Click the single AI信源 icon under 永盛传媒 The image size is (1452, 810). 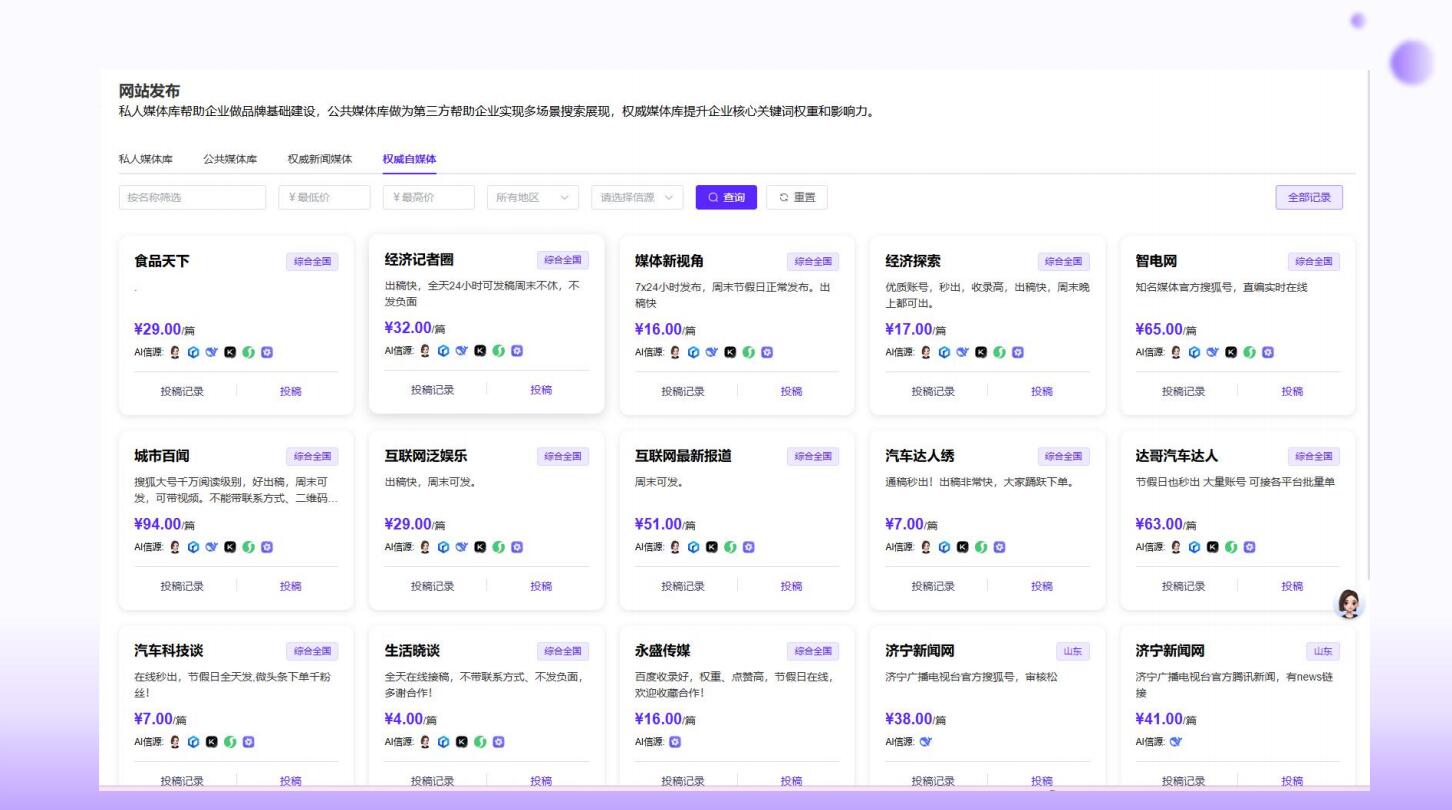click(673, 742)
